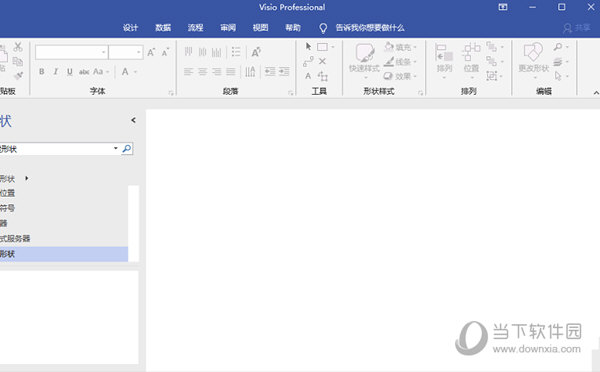Click the Increase Indent icon
The image size is (600, 372).
284,72
